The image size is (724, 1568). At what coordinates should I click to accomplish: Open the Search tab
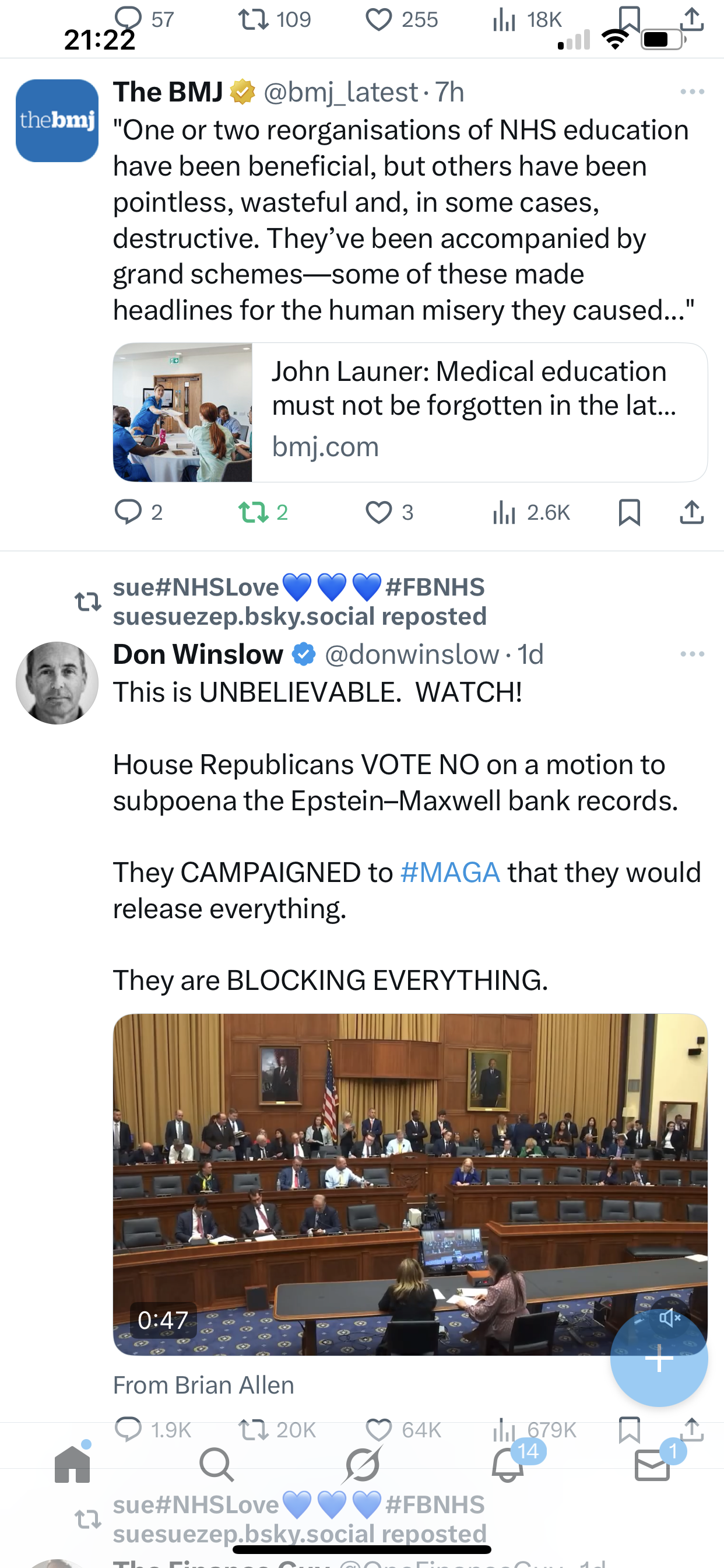pyautogui.click(x=216, y=1465)
